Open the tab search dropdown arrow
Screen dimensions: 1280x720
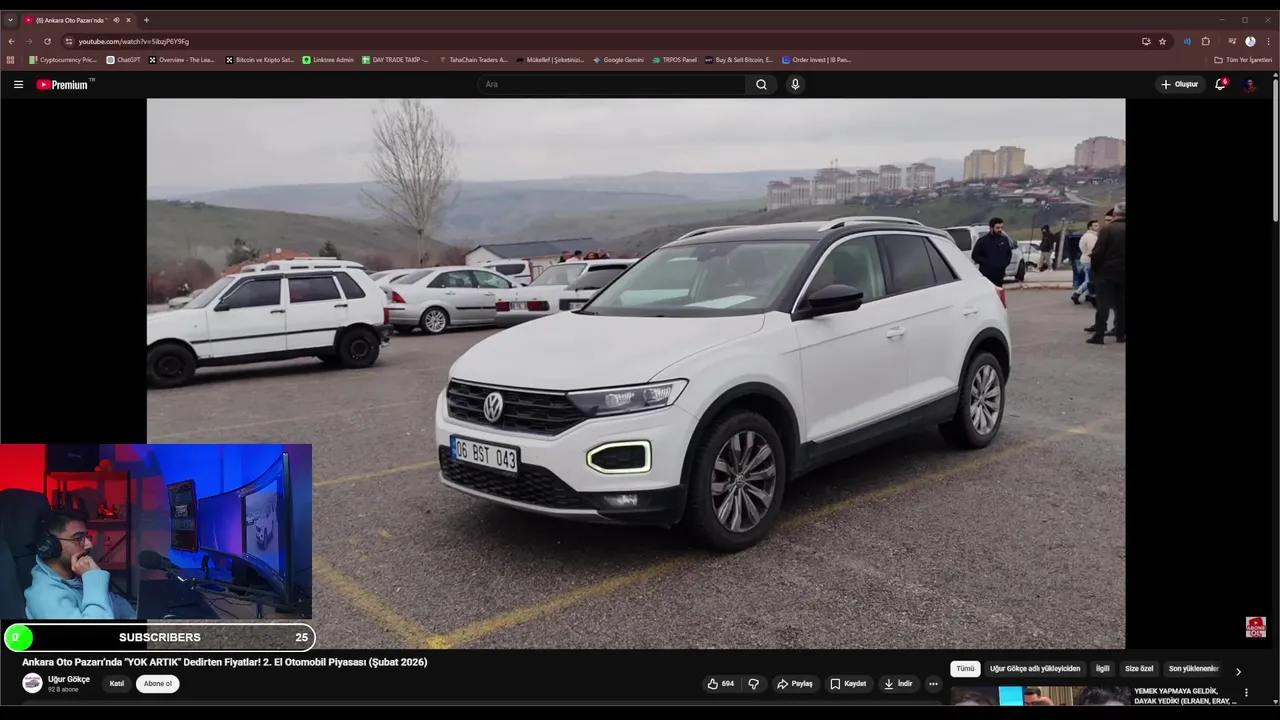coord(10,20)
